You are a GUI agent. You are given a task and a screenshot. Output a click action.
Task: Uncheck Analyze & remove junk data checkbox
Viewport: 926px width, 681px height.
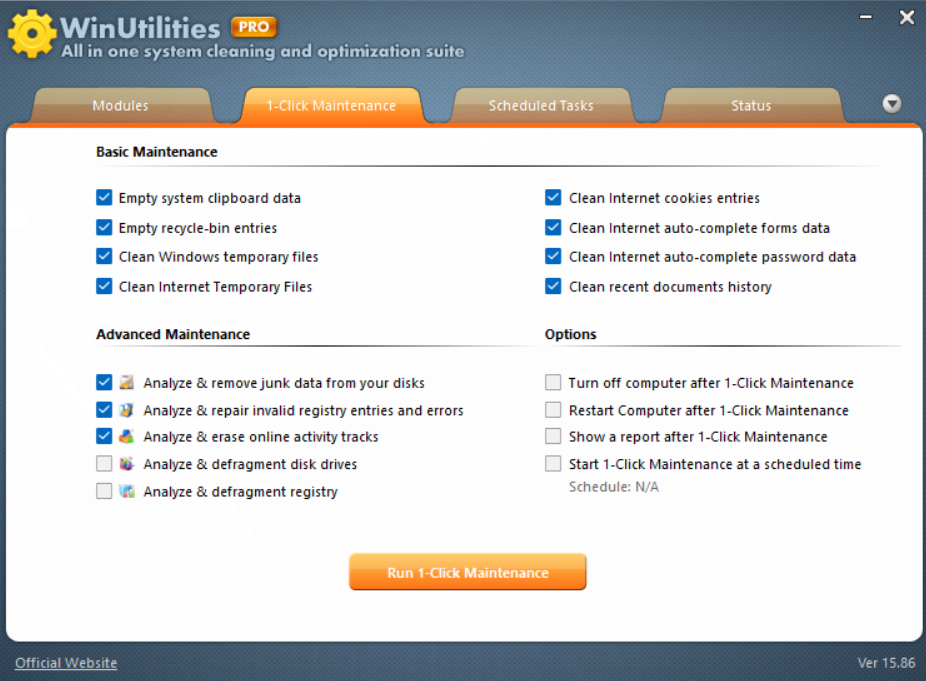(104, 382)
